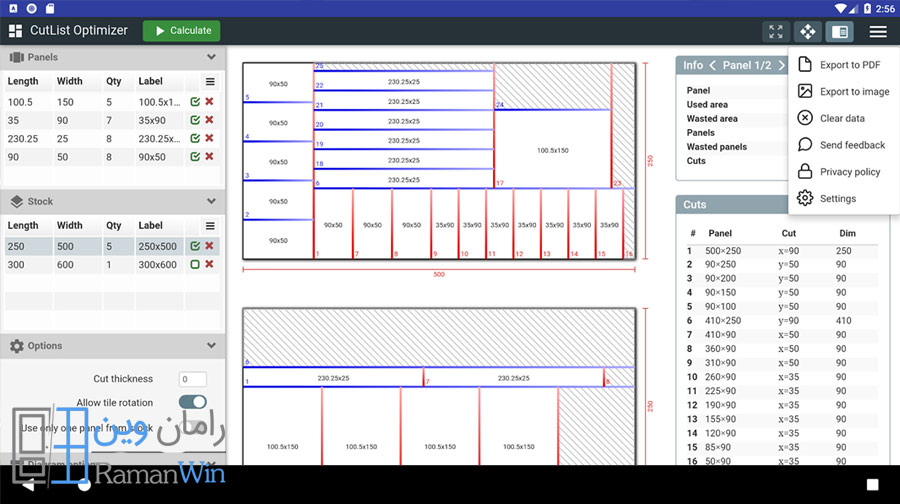Click the fullscreen expand icon in top bar
This screenshot has width=900, height=504.
pos(775,32)
